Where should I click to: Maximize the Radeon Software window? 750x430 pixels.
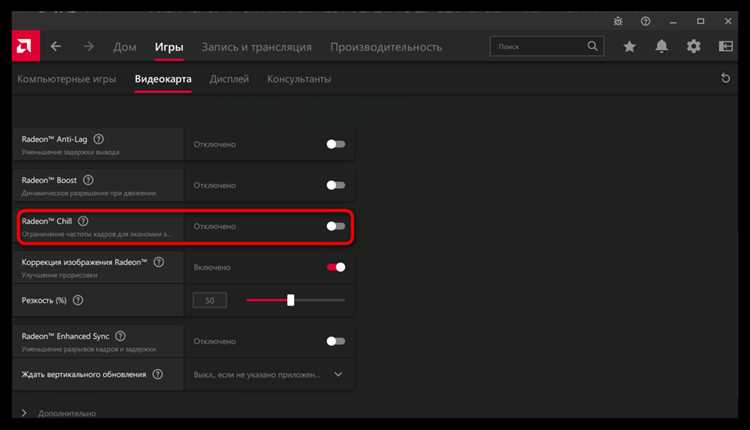pyautogui.click(x=700, y=21)
